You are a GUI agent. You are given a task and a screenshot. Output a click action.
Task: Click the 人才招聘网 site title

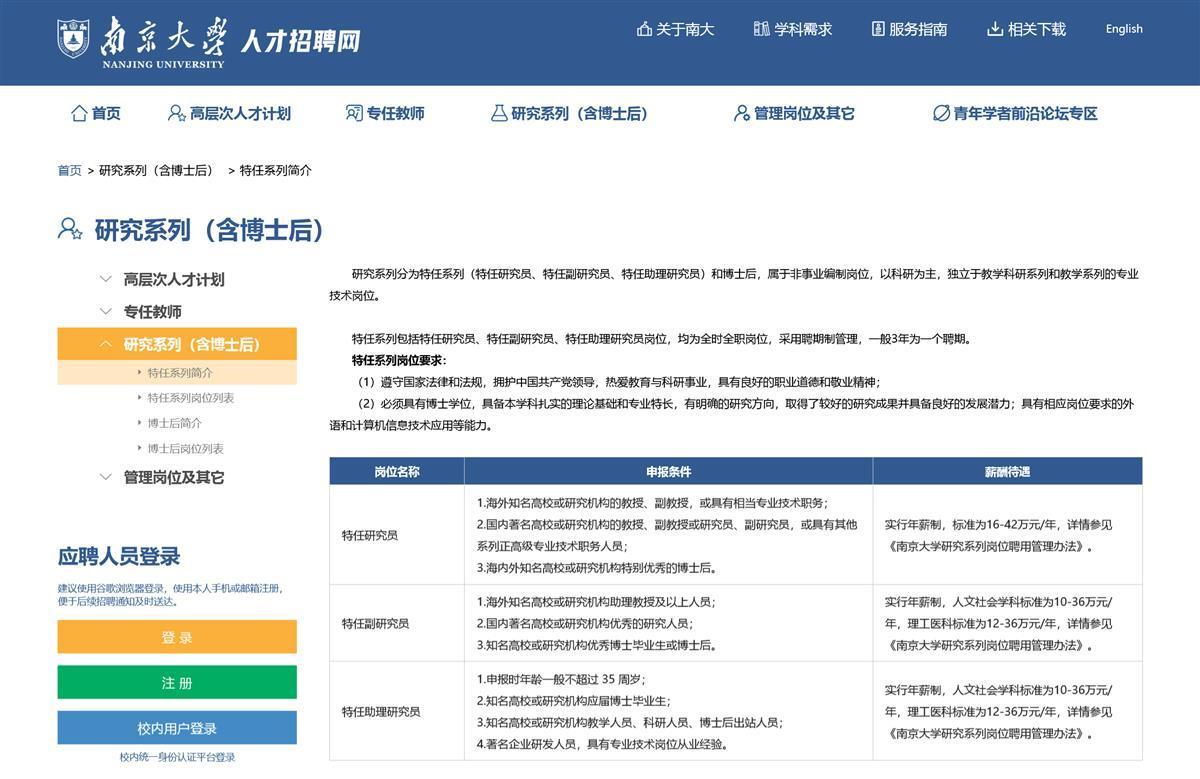[x=299, y=41]
